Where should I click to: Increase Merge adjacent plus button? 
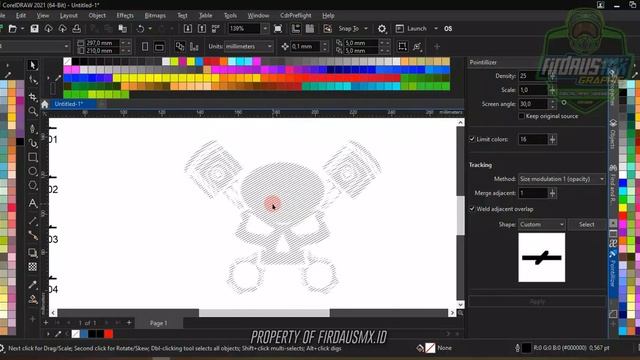553,193
